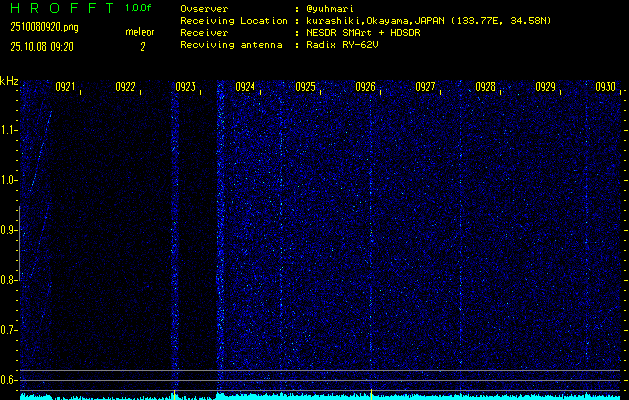Click the 0.8 frequency scale label
Viewport: 629px width, 400px height.
pyautogui.click(x=9, y=280)
